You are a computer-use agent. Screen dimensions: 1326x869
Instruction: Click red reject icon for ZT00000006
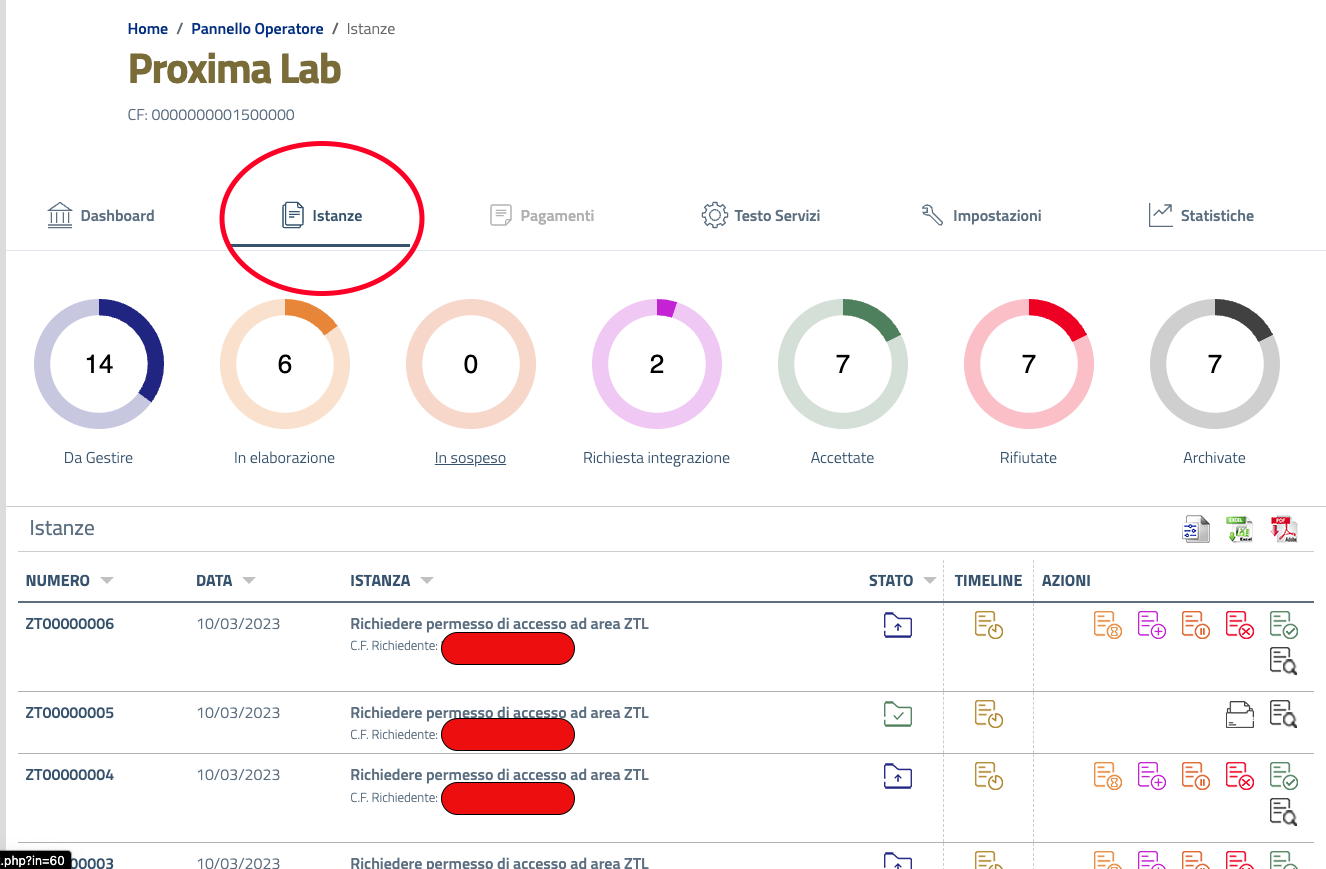click(x=1240, y=626)
